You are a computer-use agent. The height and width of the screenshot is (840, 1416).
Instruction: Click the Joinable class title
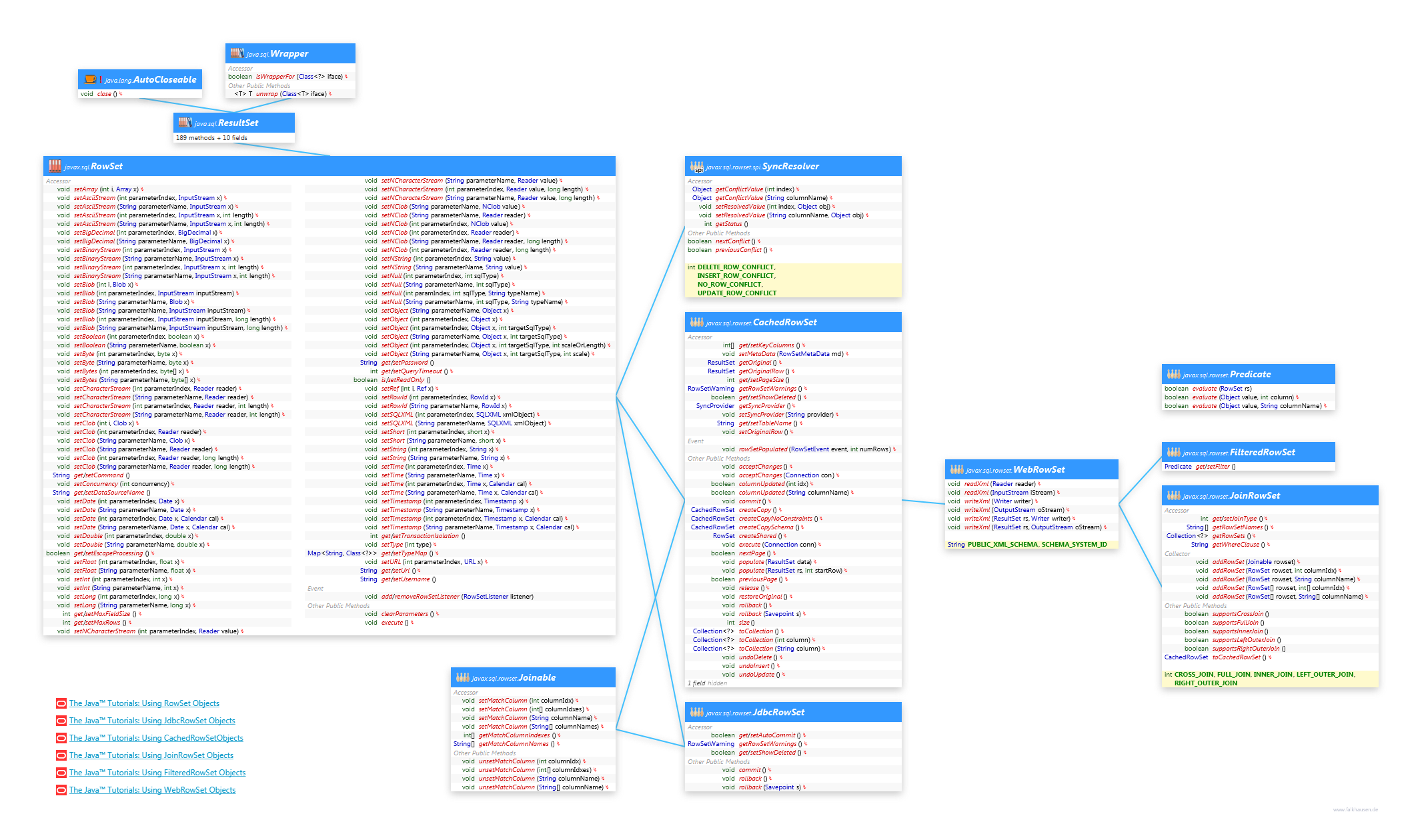537,677
